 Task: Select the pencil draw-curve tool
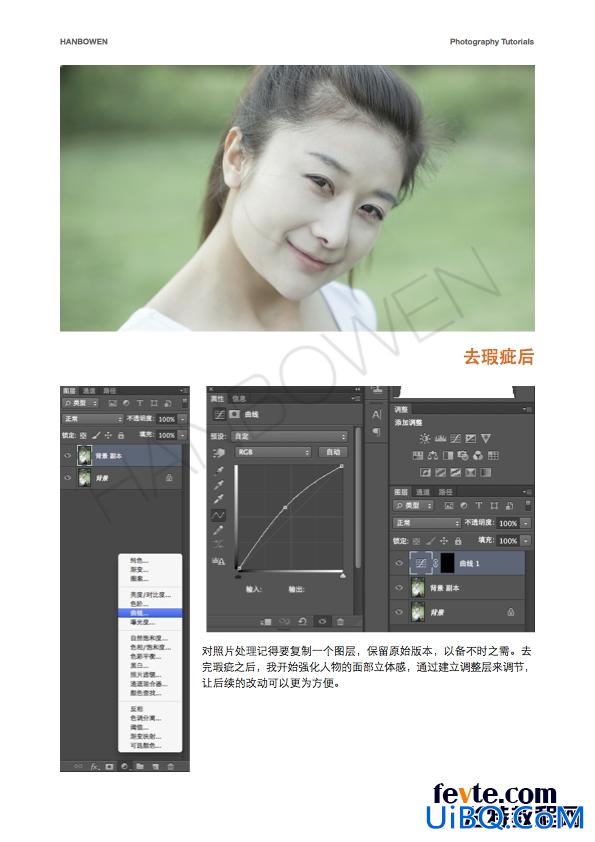coord(218,530)
